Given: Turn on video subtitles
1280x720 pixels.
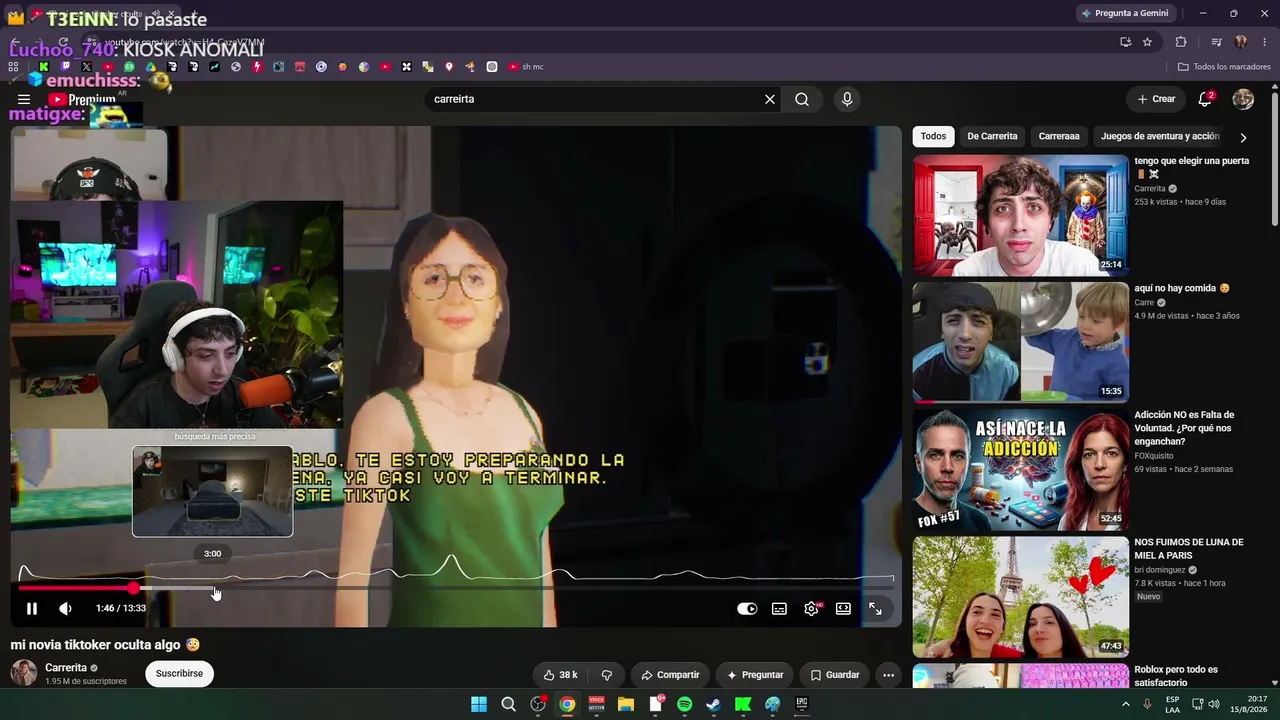Looking at the screenshot, I should (x=779, y=608).
